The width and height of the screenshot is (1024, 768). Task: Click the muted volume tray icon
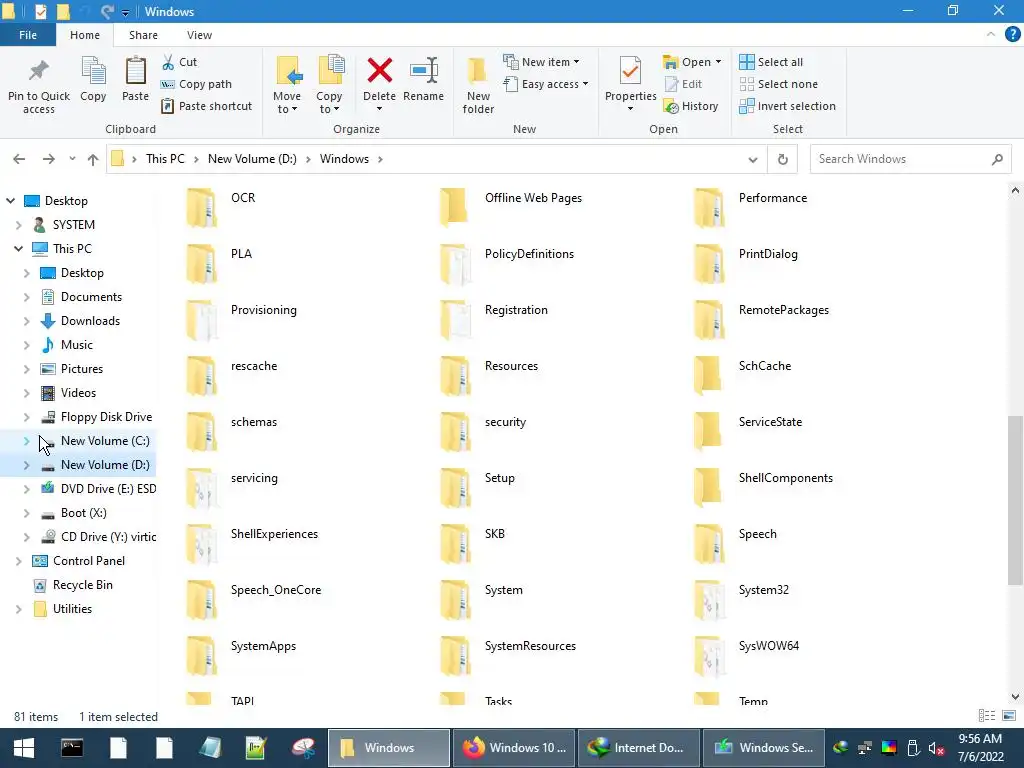tap(936, 749)
